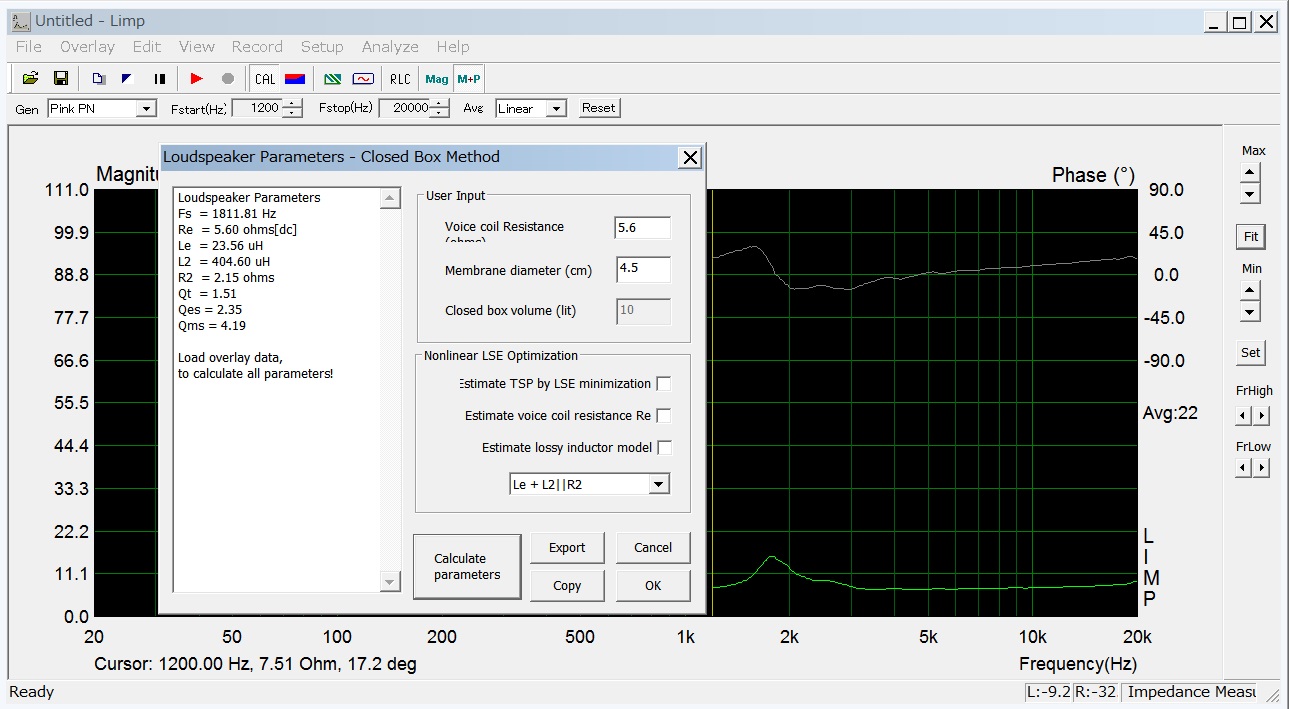Click the blue-white triangle toolbar icon

tap(127, 78)
